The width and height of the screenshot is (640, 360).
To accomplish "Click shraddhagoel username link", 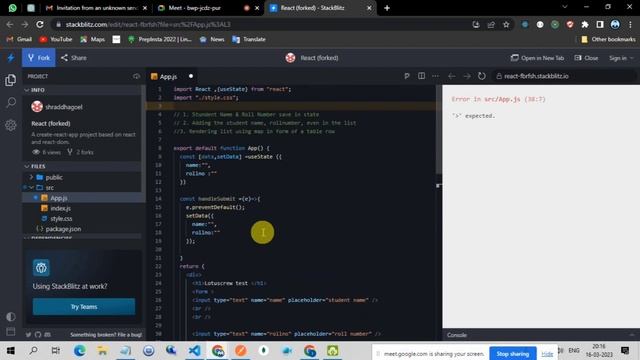I will tap(64, 107).
